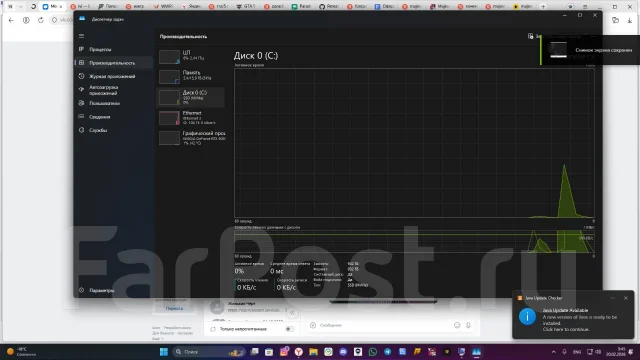Image resolution: width=640 pixels, height=360 pixels.
Task: Switch the ENG input language
Action: click(x=577, y=352)
